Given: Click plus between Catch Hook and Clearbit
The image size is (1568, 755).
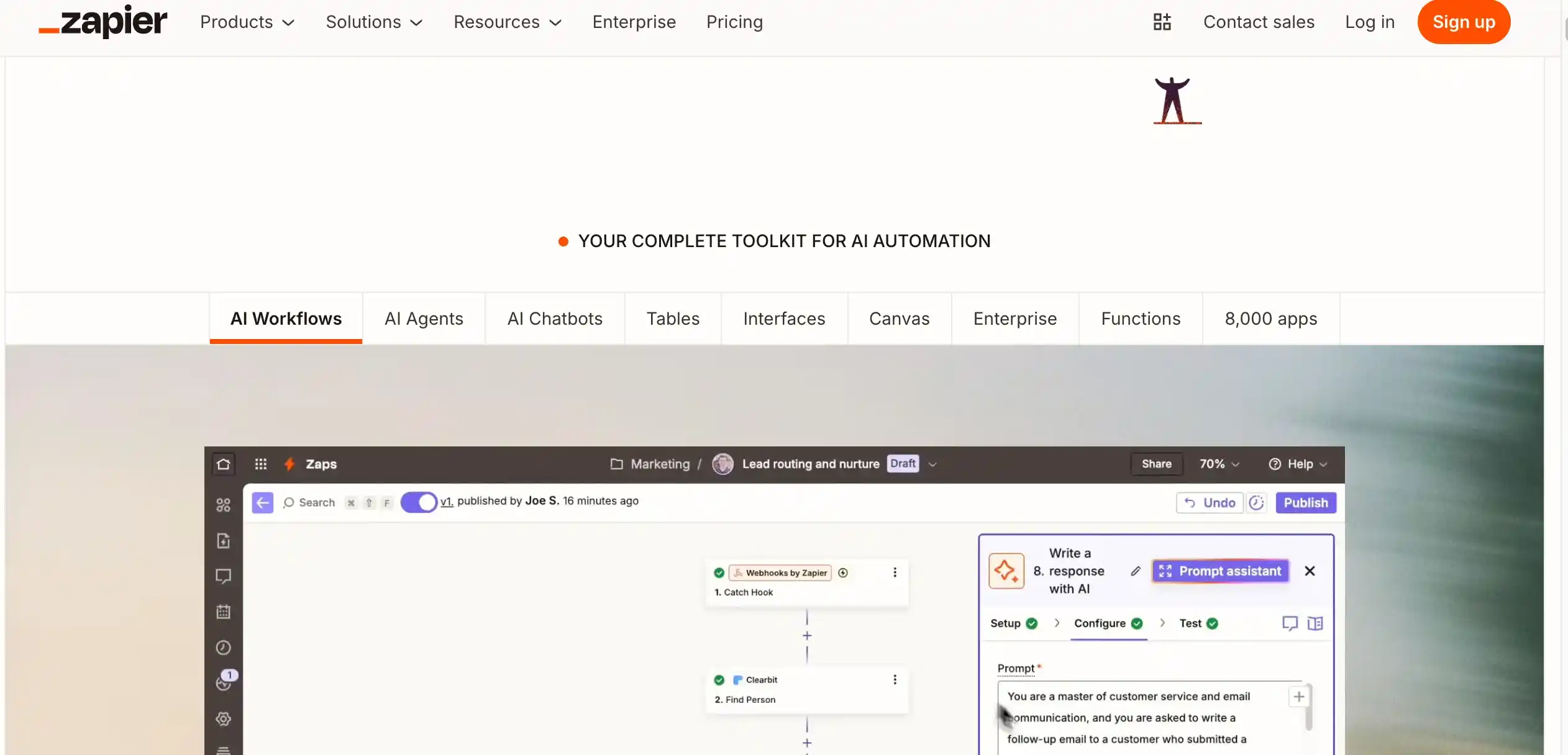Looking at the screenshot, I should pyautogui.click(x=806, y=636).
